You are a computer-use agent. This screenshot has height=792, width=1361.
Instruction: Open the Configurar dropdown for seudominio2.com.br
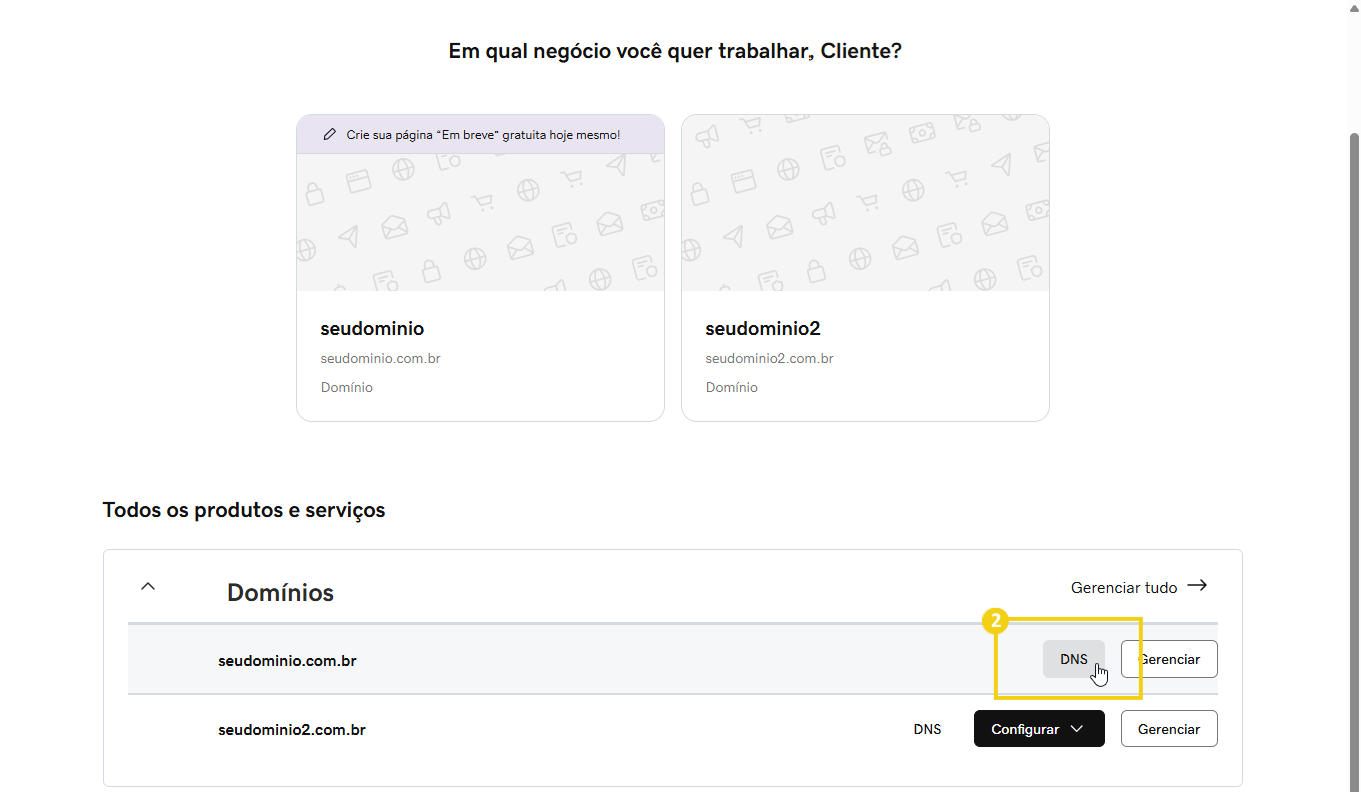click(x=1039, y=728)
